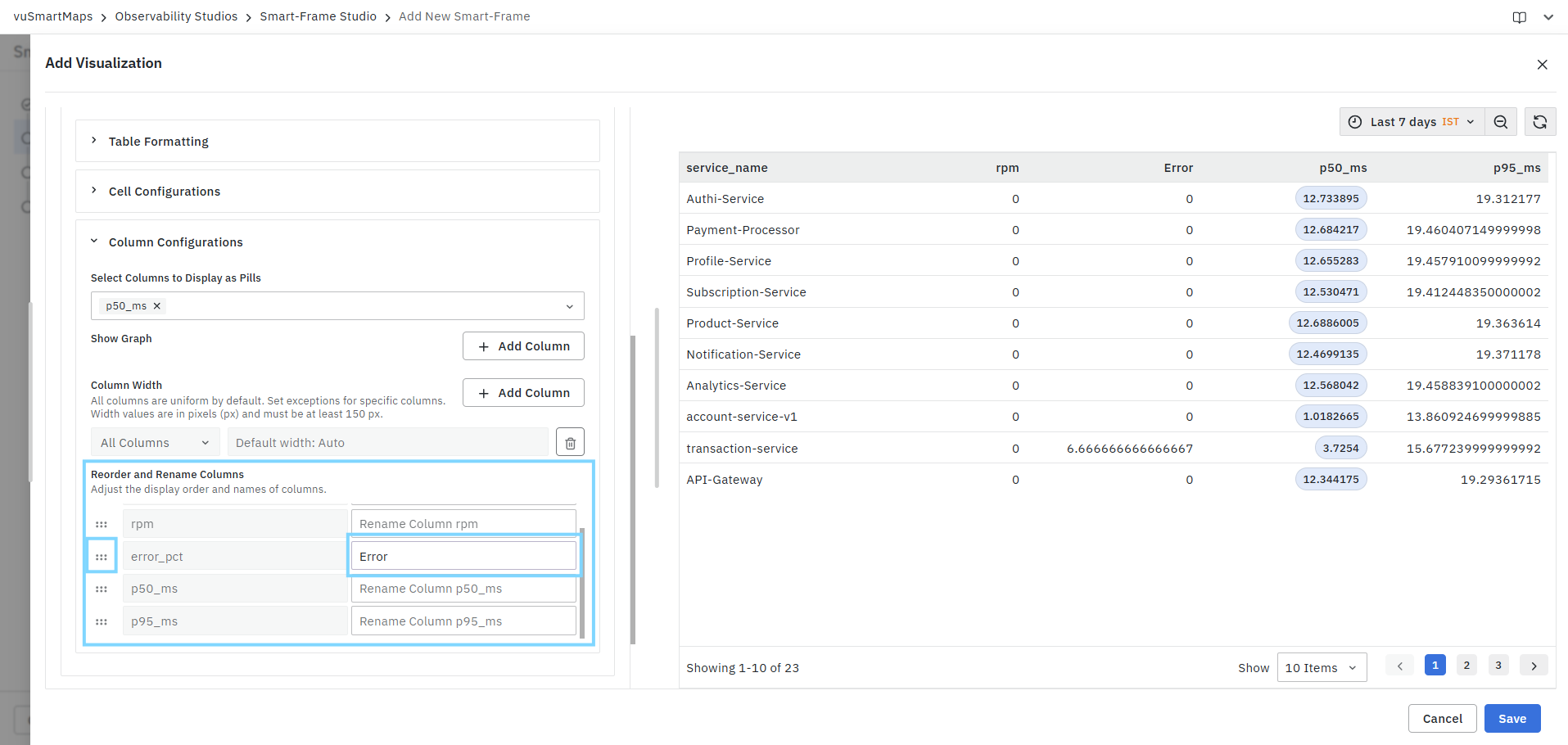Select the Authi-Service row name
The image size is (1568, 745).
[x=725, y=199]
